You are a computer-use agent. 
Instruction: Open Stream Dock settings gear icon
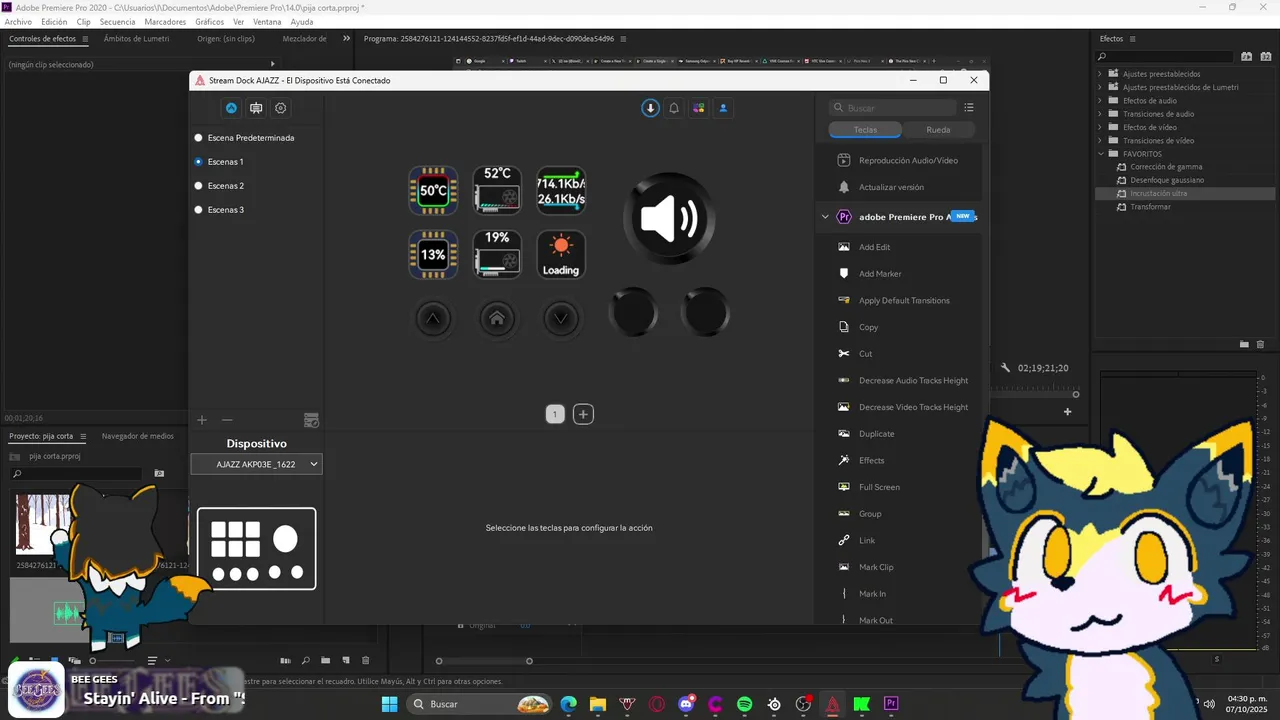pyautogui.click(x=281, y=108)
